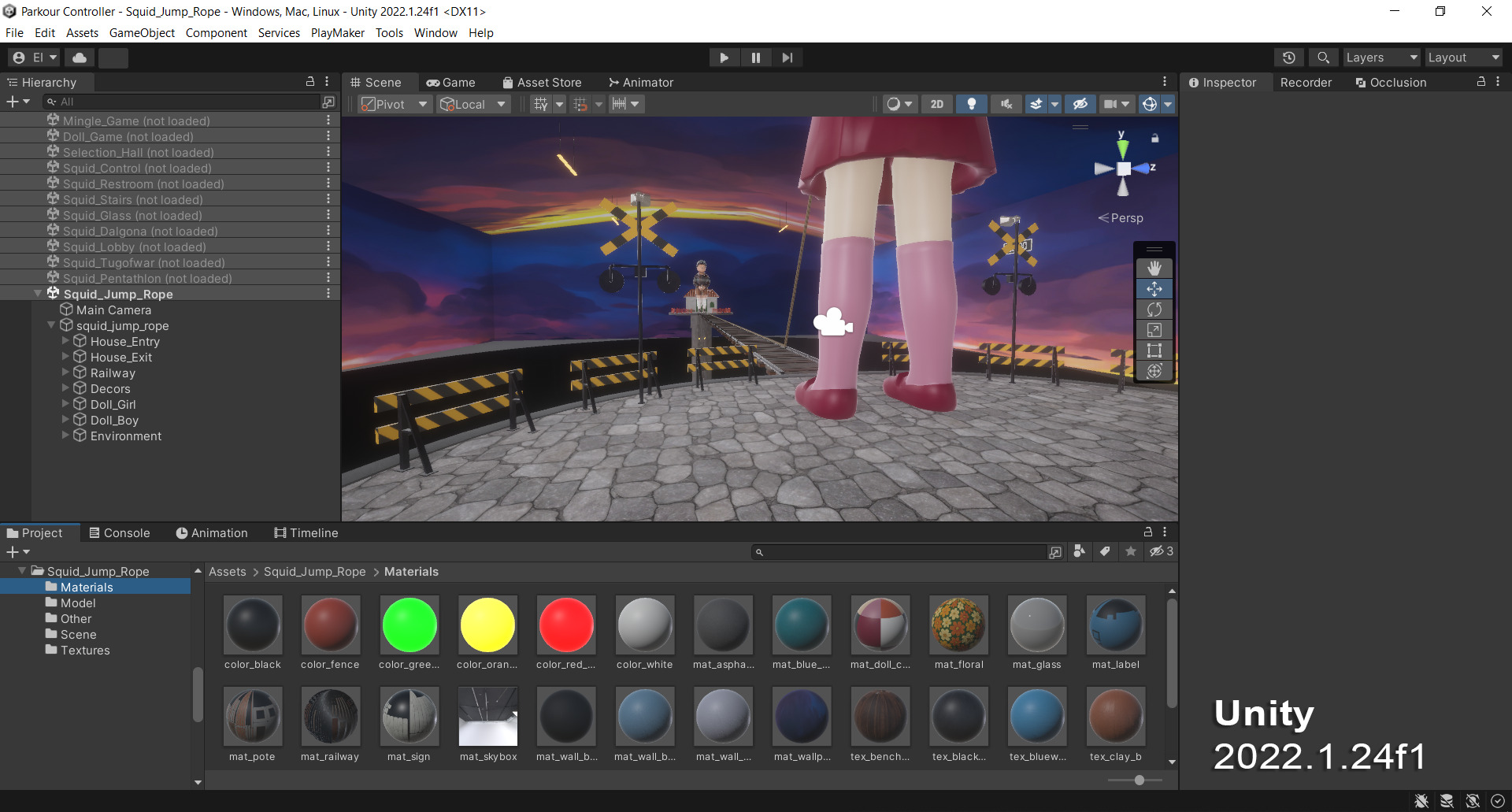Viewport: 1512px width, 812px height.
Task: Toggle 2D scene view mode
Action: pos(936,104)
